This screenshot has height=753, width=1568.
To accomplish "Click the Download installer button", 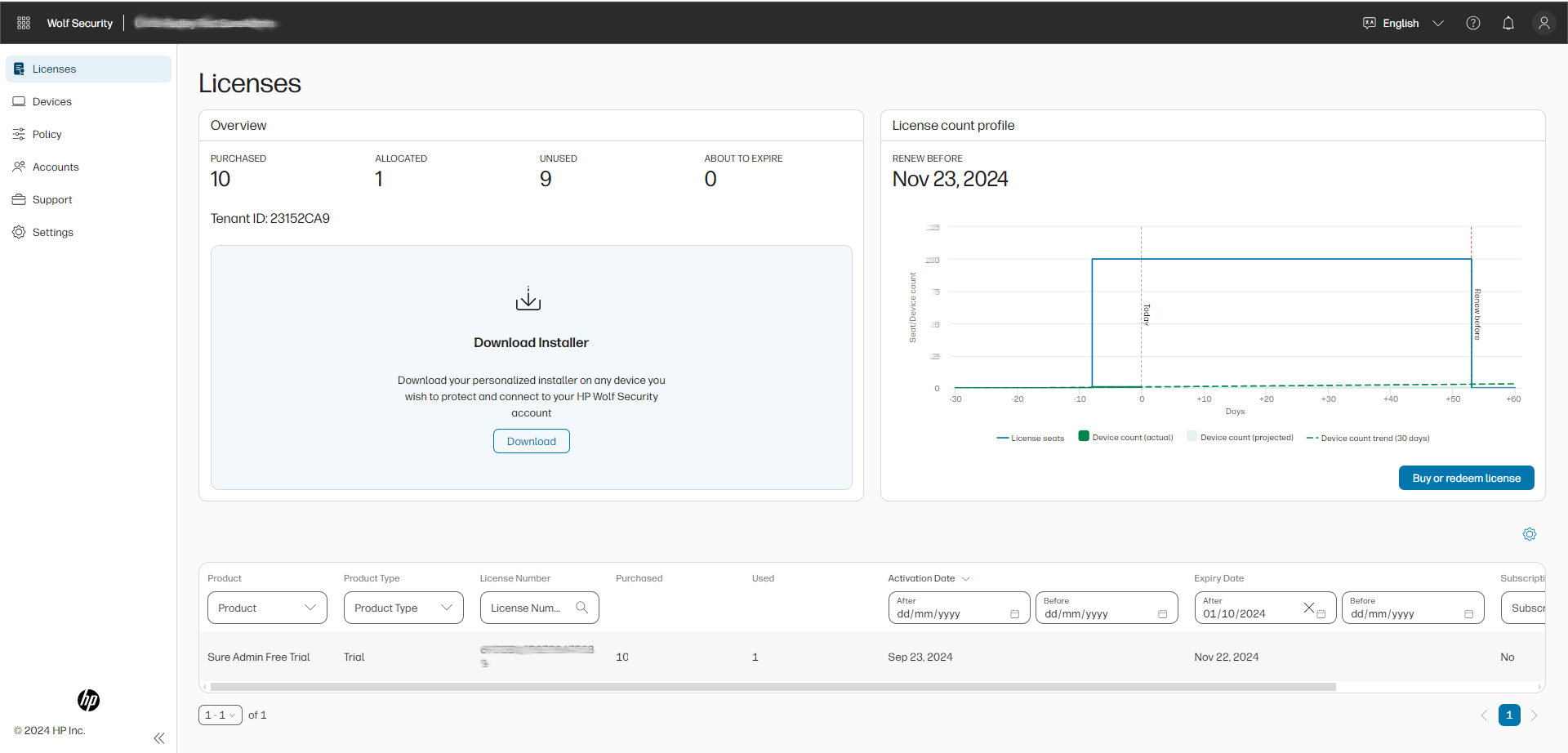I will (x=531, y=441).
